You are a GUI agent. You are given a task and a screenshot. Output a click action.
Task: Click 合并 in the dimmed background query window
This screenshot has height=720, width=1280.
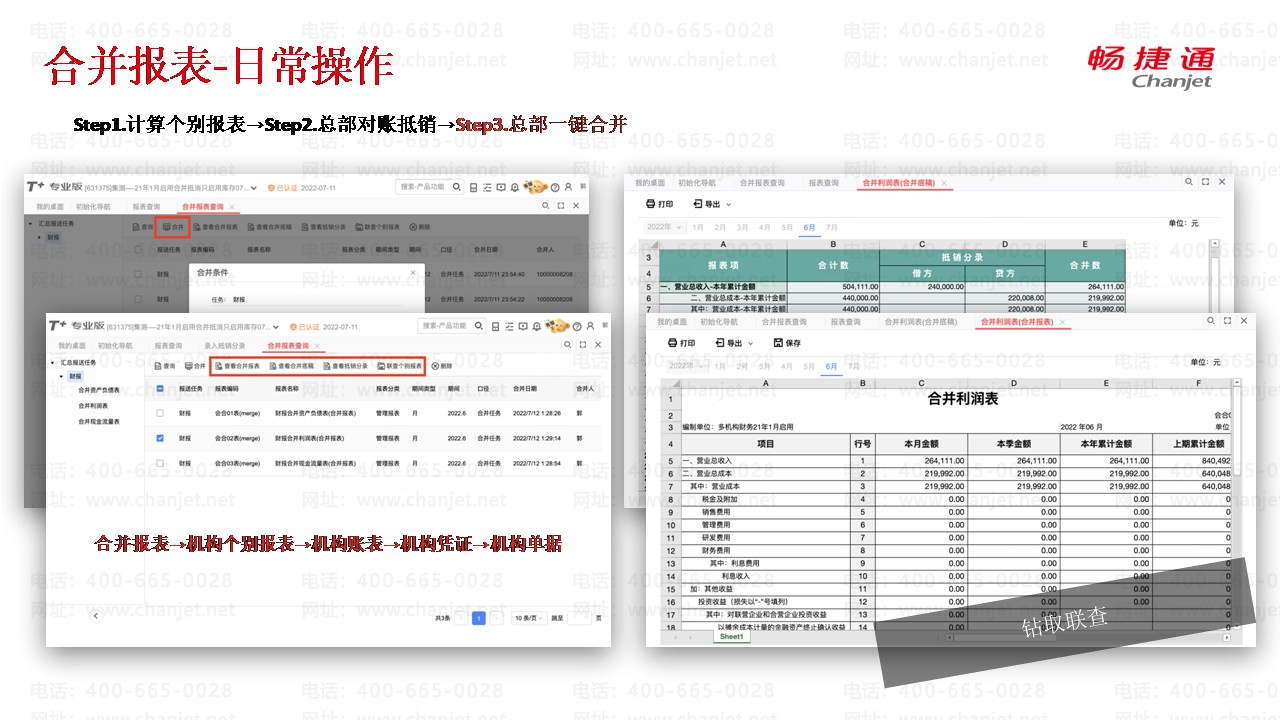(174, 227)
